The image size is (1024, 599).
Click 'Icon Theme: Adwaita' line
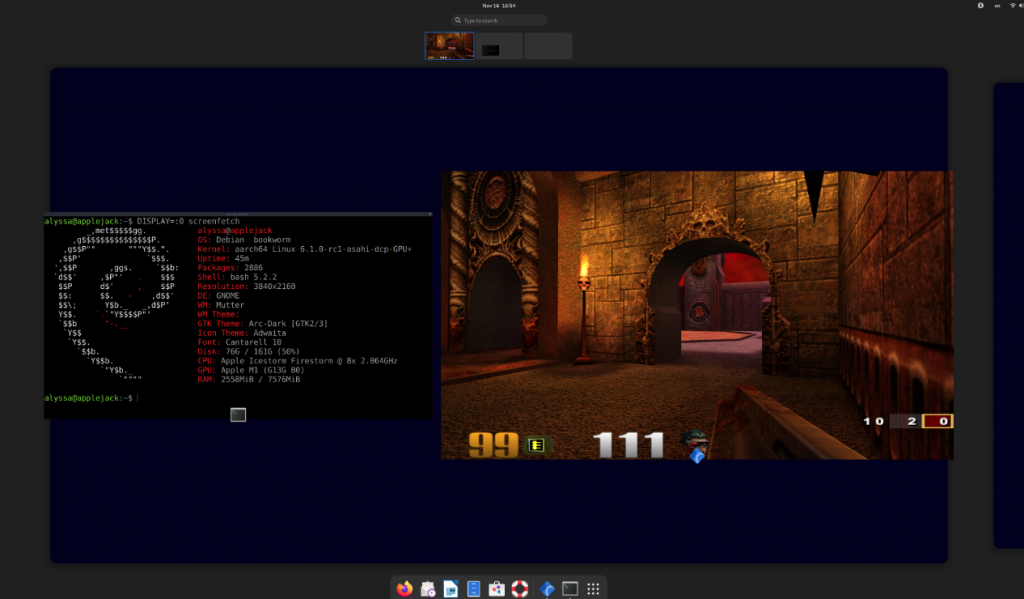(x=242, y=332)
